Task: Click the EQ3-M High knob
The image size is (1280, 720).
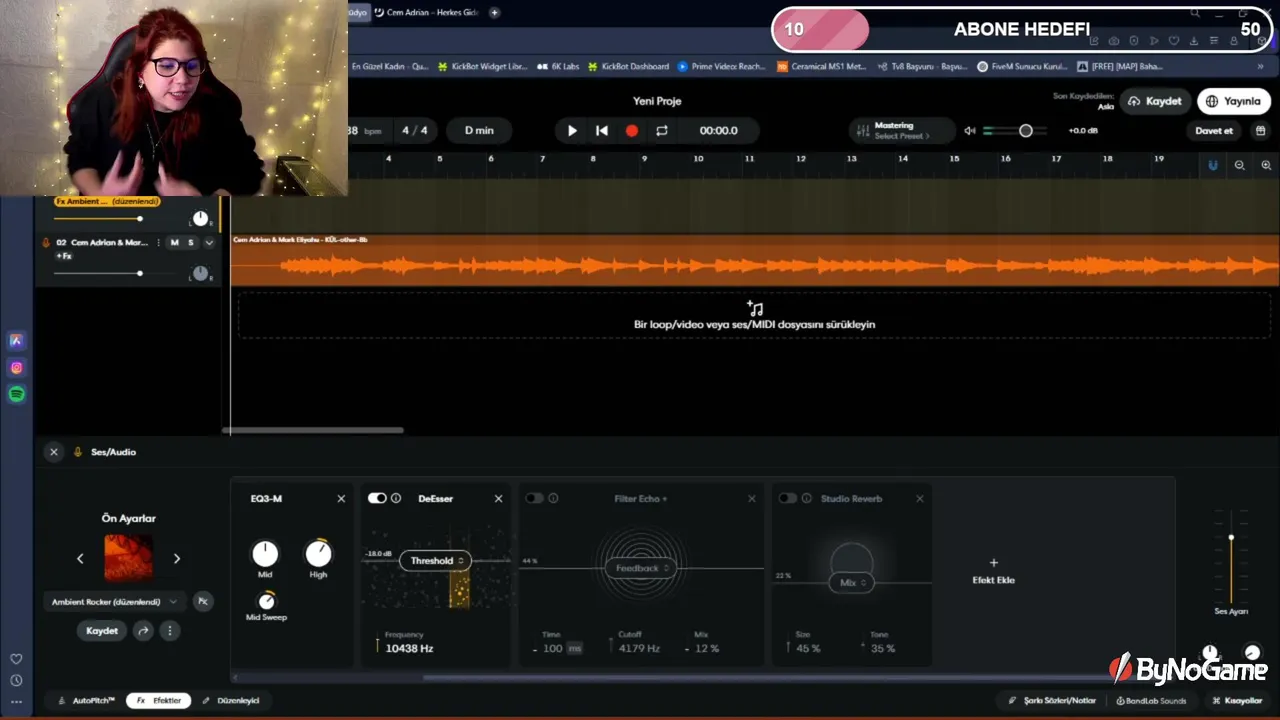Action: coord(318,553)
